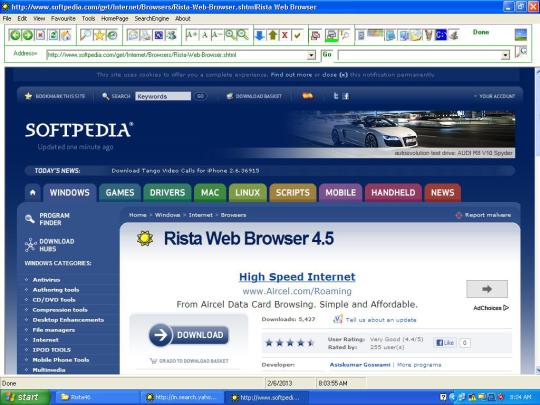540x405 pixels.
Task: Open the File menu
Action: [7, 18]
